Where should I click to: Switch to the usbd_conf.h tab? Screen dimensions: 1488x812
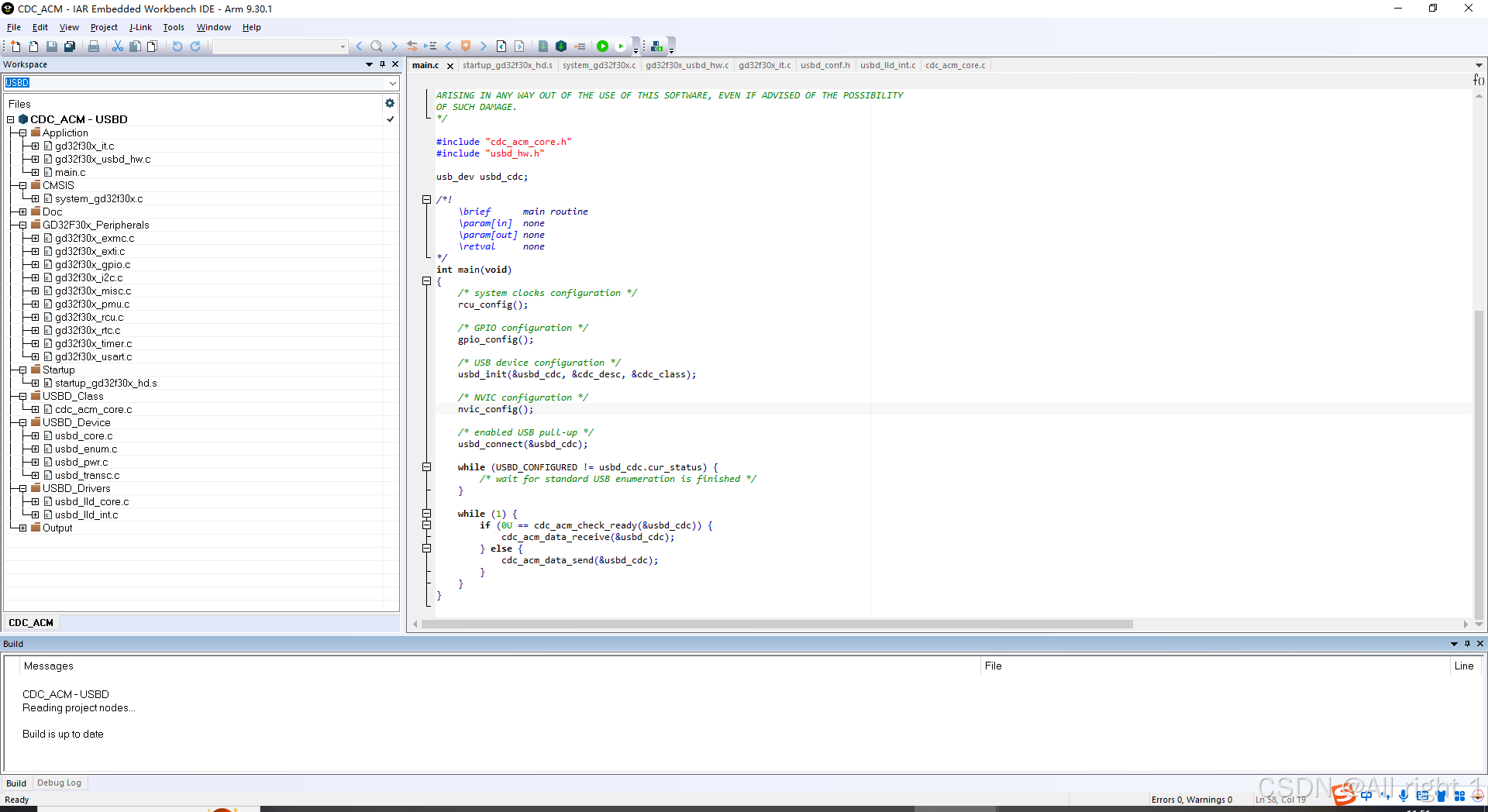[x=825, y=65]
